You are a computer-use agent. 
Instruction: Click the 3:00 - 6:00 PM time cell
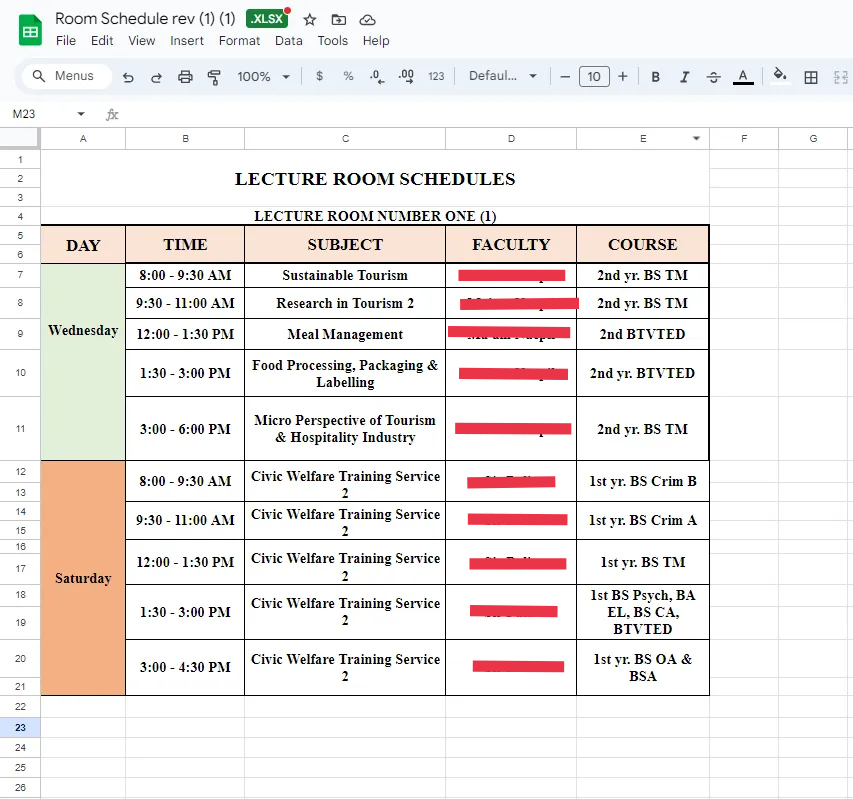[185, 429]
